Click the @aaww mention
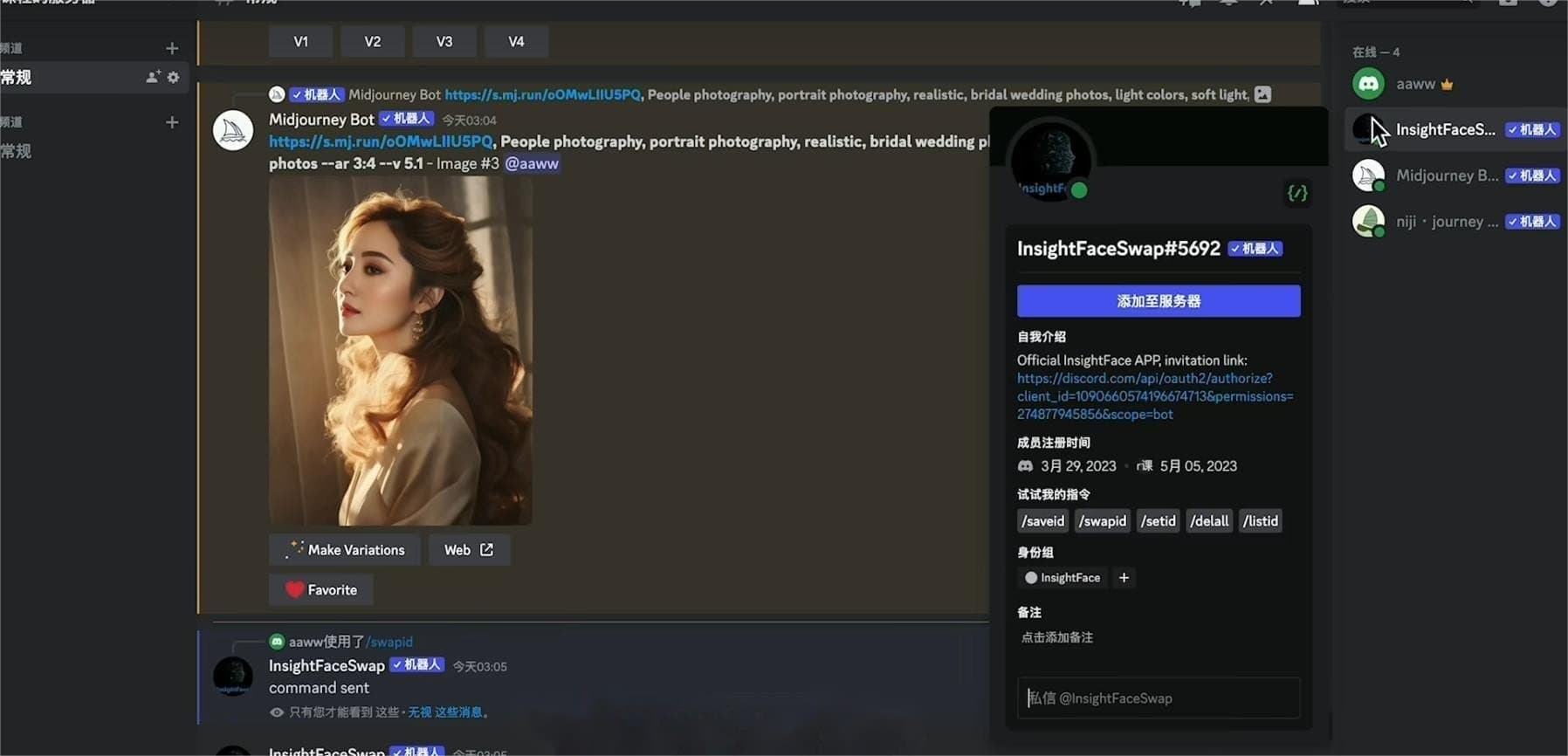The image size is (1568, 756). coord(532,163)
